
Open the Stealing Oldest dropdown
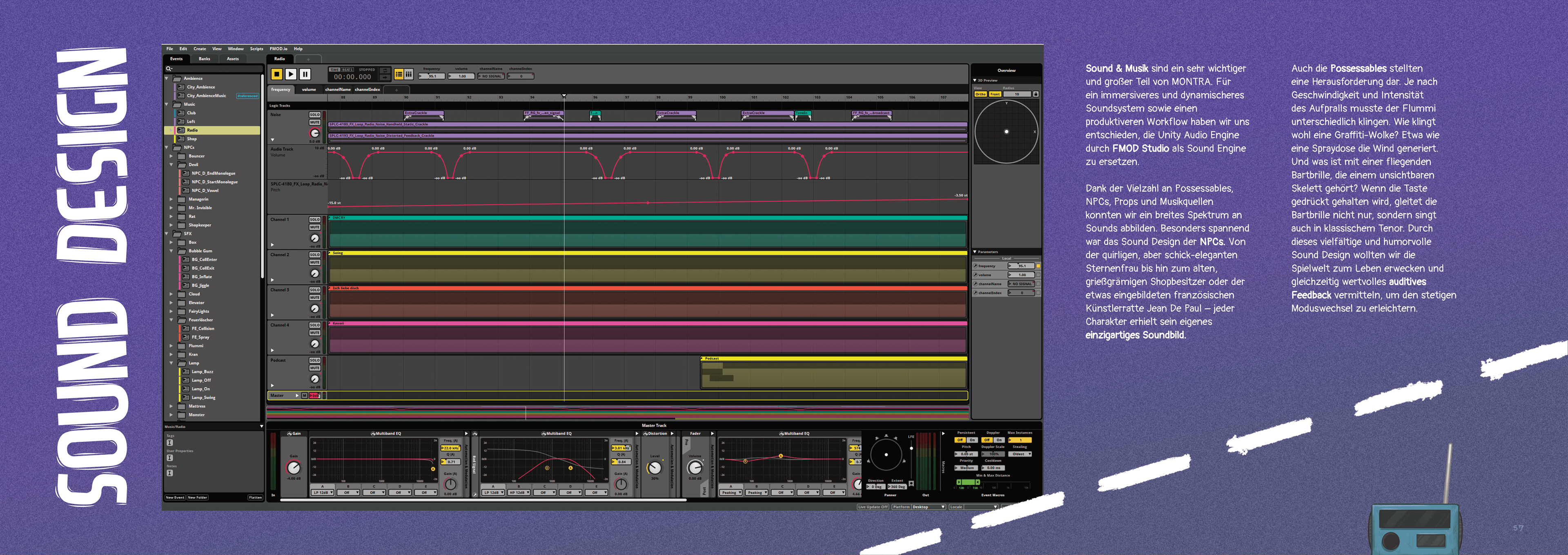click(x=1021, y=454)
